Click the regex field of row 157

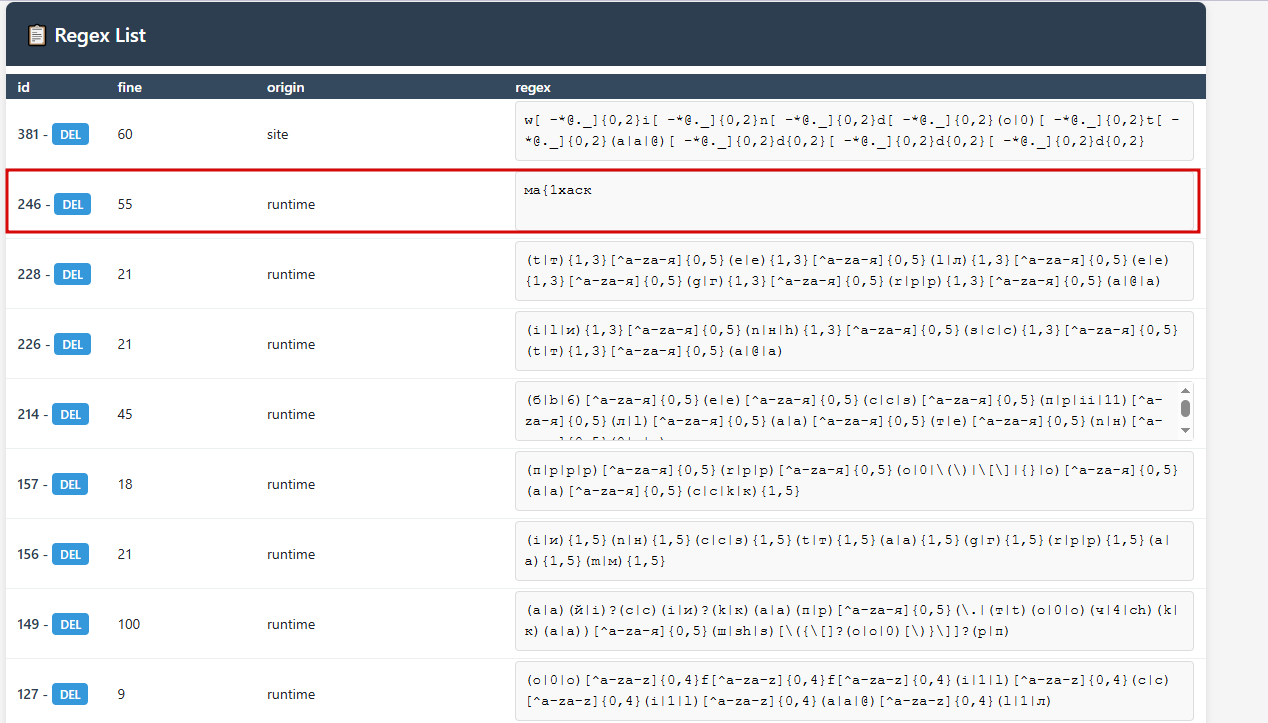pos(854,481)
